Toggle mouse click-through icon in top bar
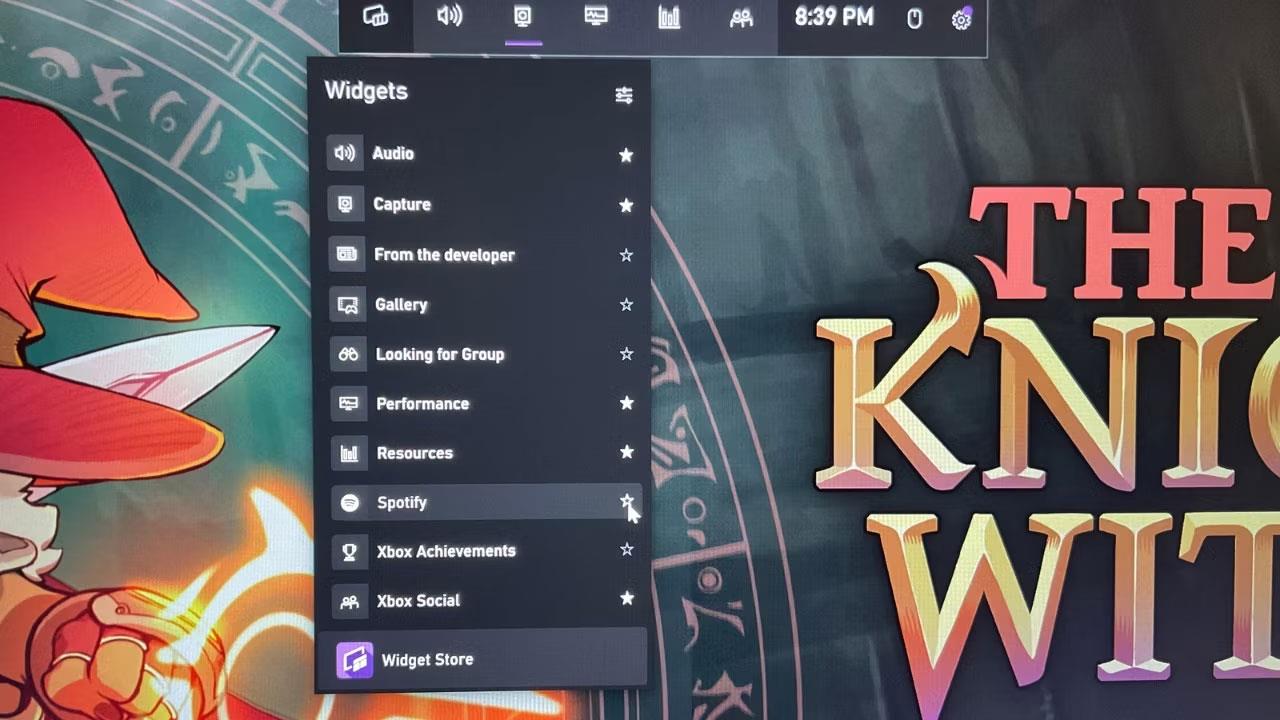Image resolution: width=1280 pixels, height=720 pixels. tap(914, 19)
